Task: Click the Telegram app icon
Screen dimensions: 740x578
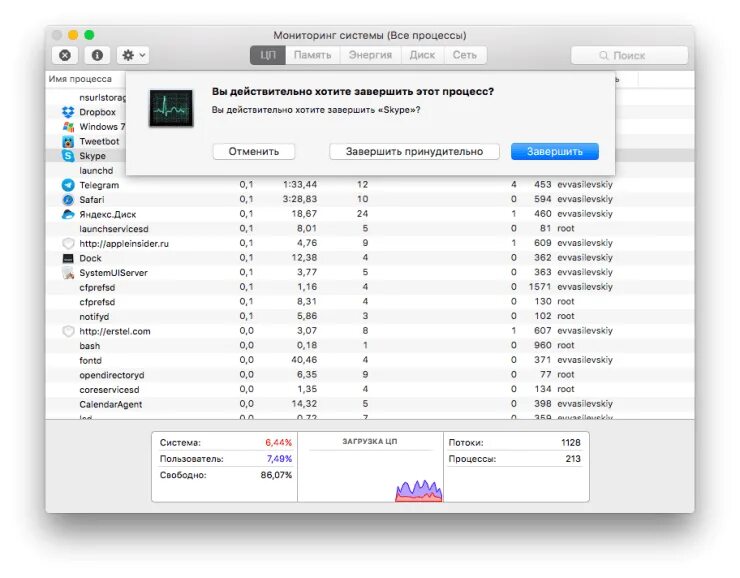Action: (x=68, y=185)
